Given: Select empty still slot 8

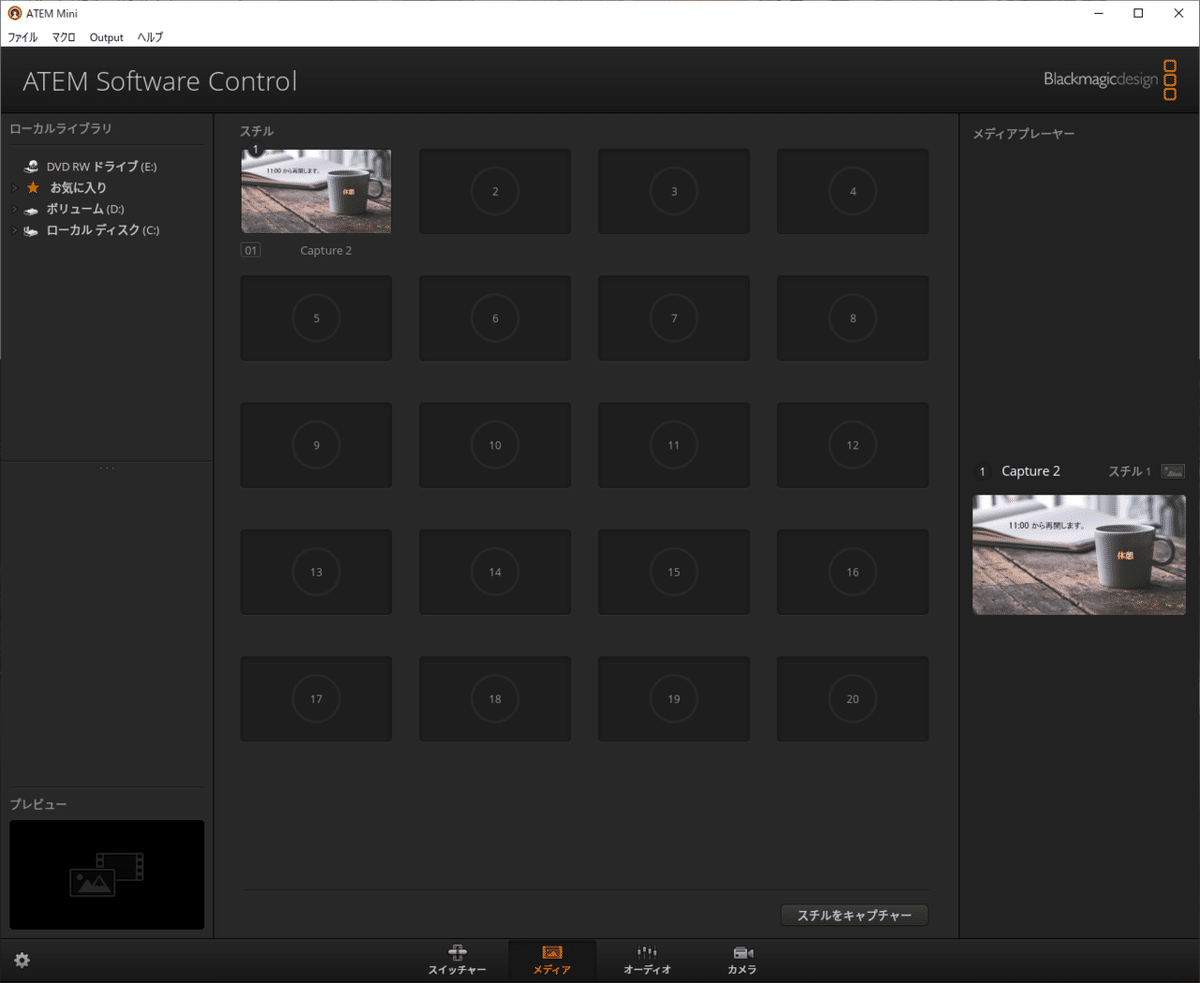Looking at the screenshot, I should point(853,318).
